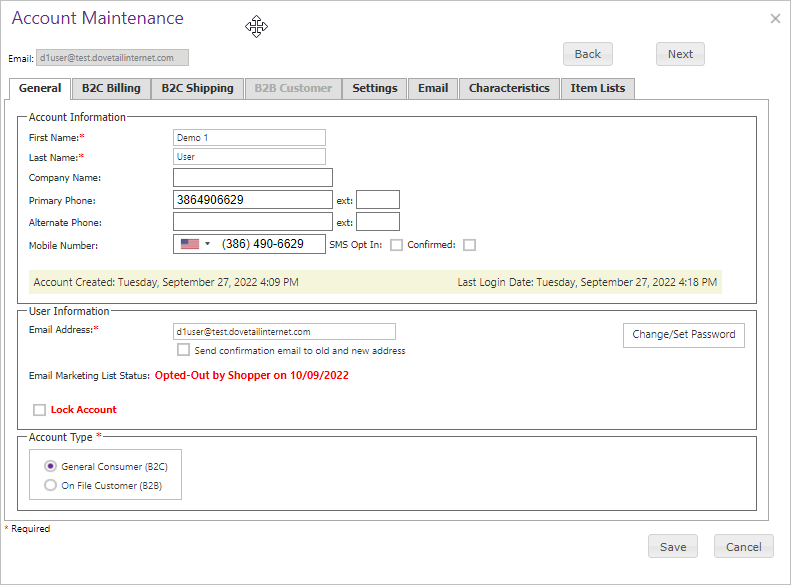Click the Next button
Viewport: 791px width, 585px height.
[x=680, y=54]
